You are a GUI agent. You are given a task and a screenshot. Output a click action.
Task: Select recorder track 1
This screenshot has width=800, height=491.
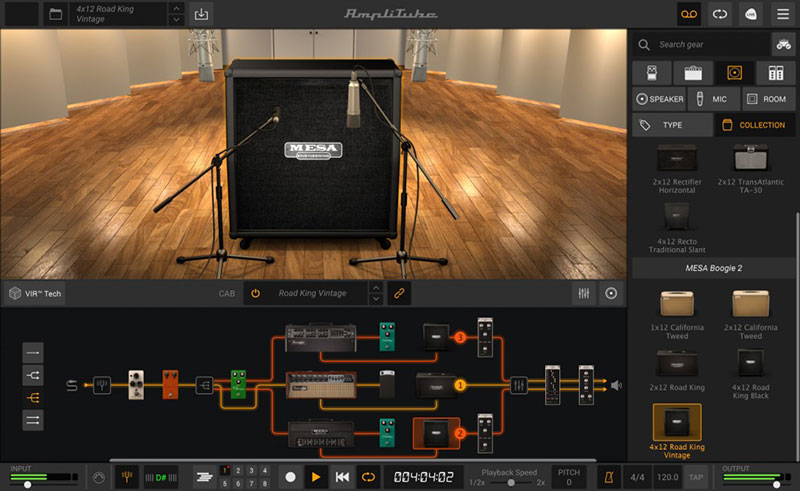pos(224,471)
